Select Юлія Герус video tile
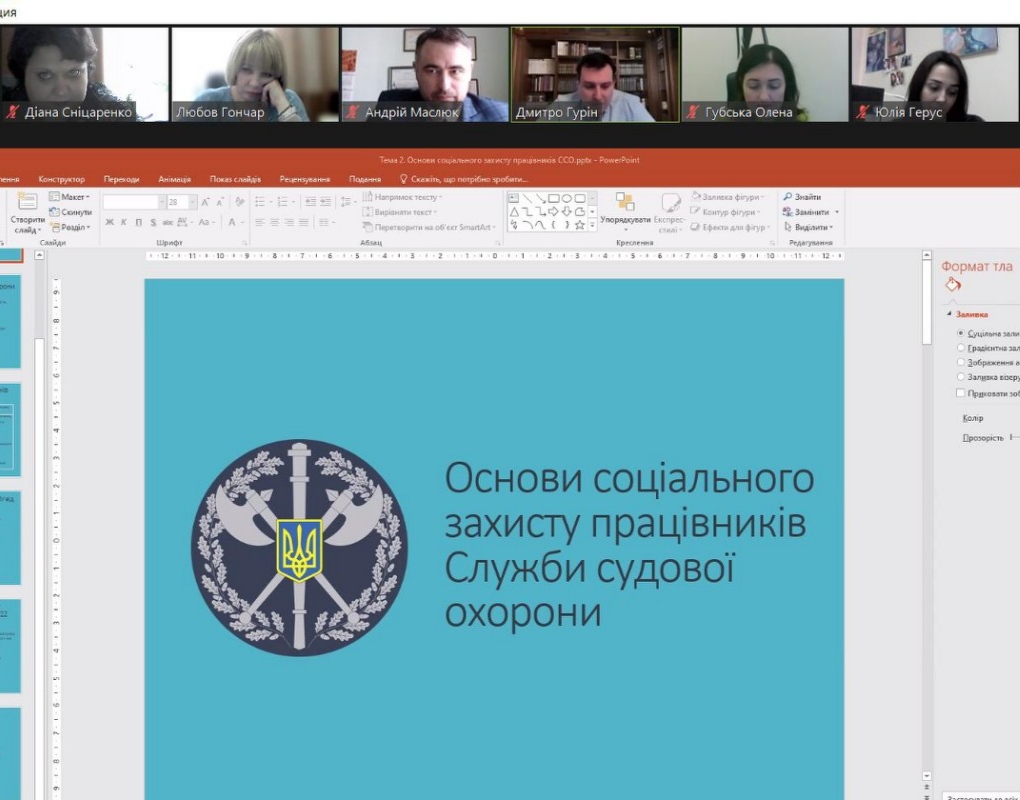This screenshot has width=1020, height=800. 935,74
